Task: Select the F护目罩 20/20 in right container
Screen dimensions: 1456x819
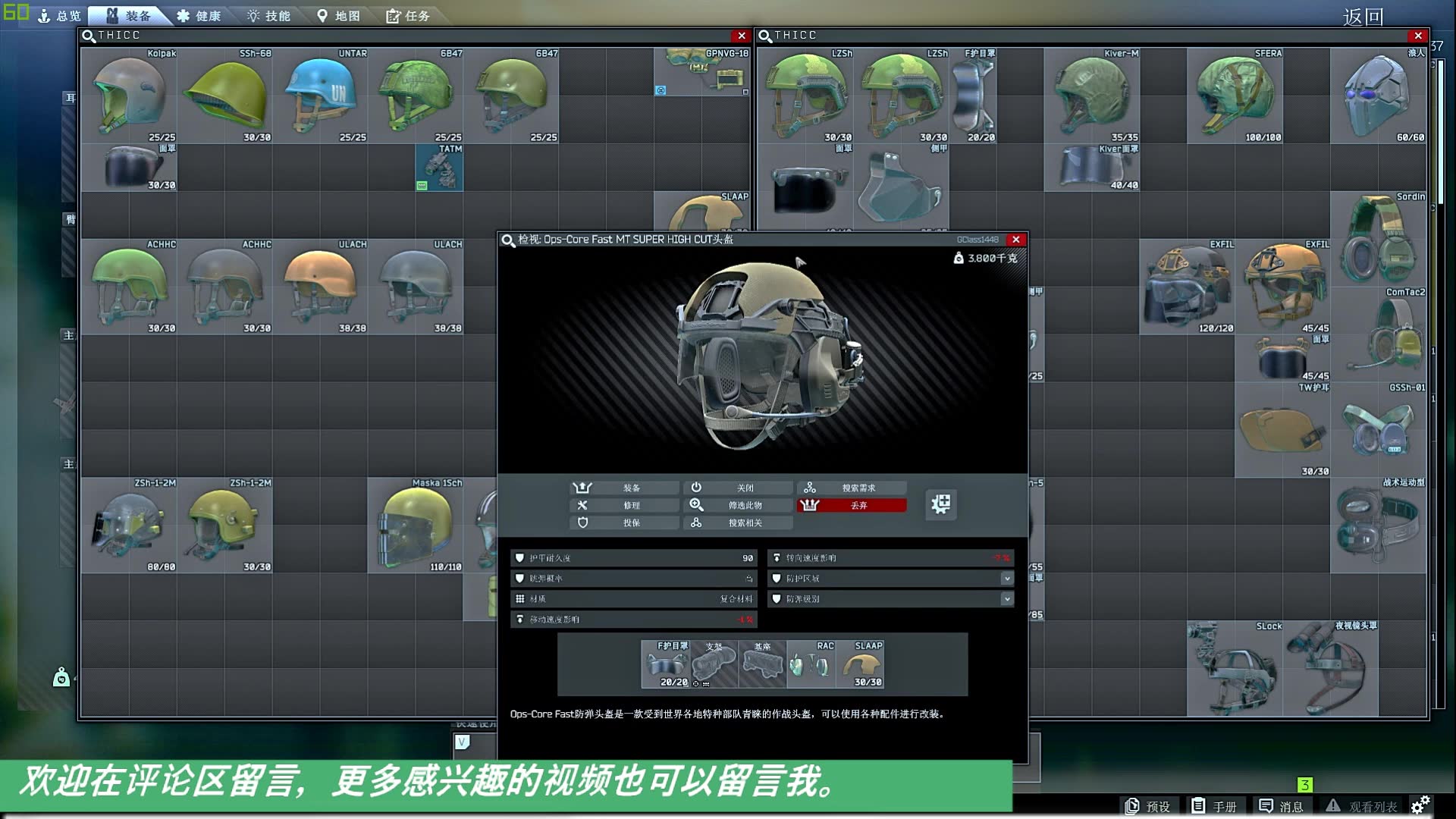Action: 974,96
